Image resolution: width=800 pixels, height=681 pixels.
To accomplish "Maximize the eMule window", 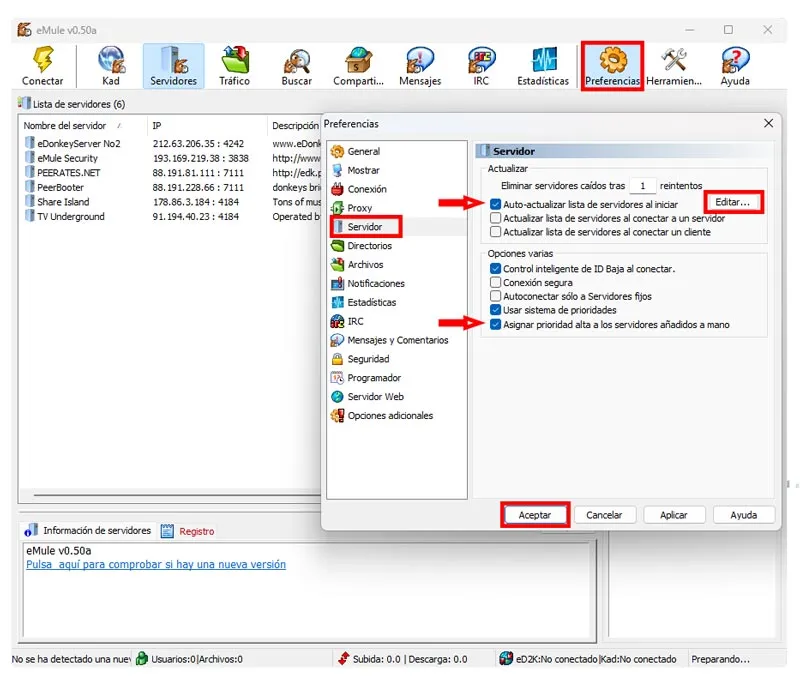I will 729,30.
